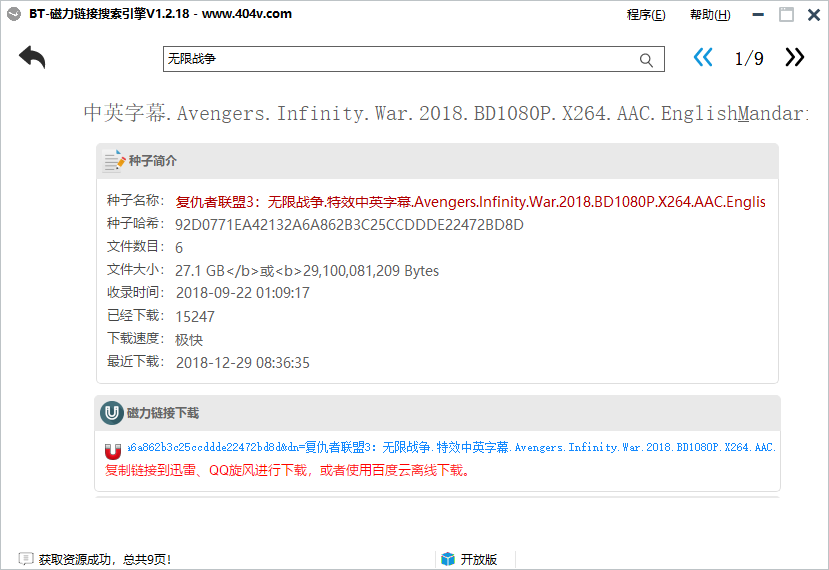Image resolution: width=829 pixels, height=570 pixels.
Task: Focus the search box containing 无限战争
Action: pyautogui.click(x=400, y=60)
